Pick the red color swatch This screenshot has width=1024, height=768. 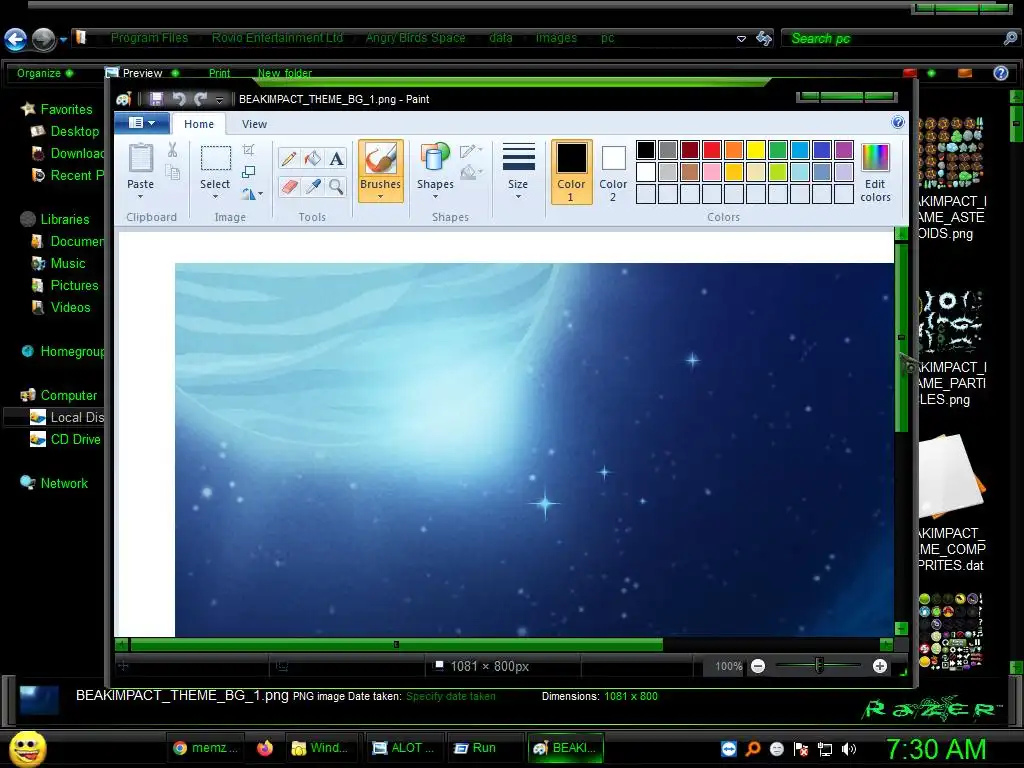(712, 150)
